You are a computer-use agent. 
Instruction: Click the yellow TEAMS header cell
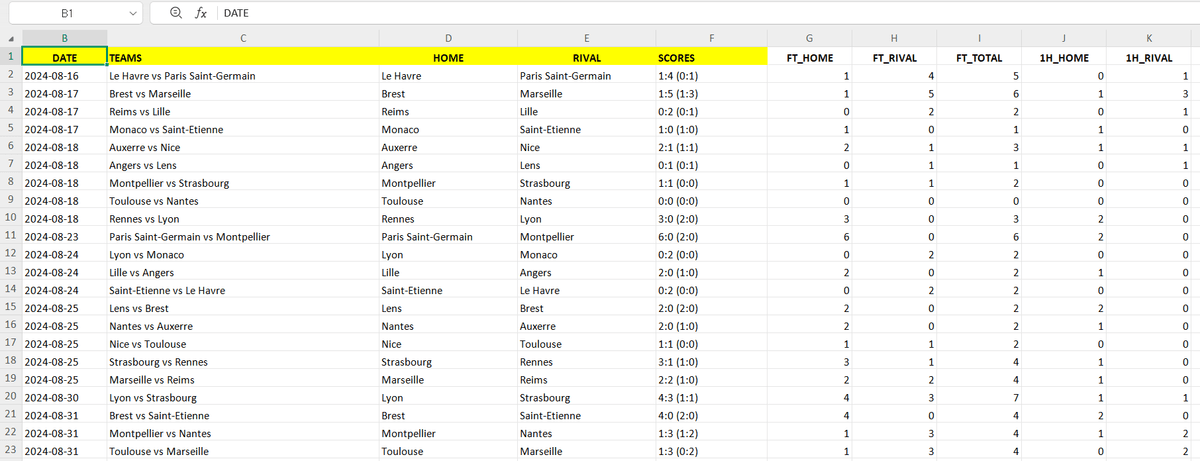click(x=242, y=57)
